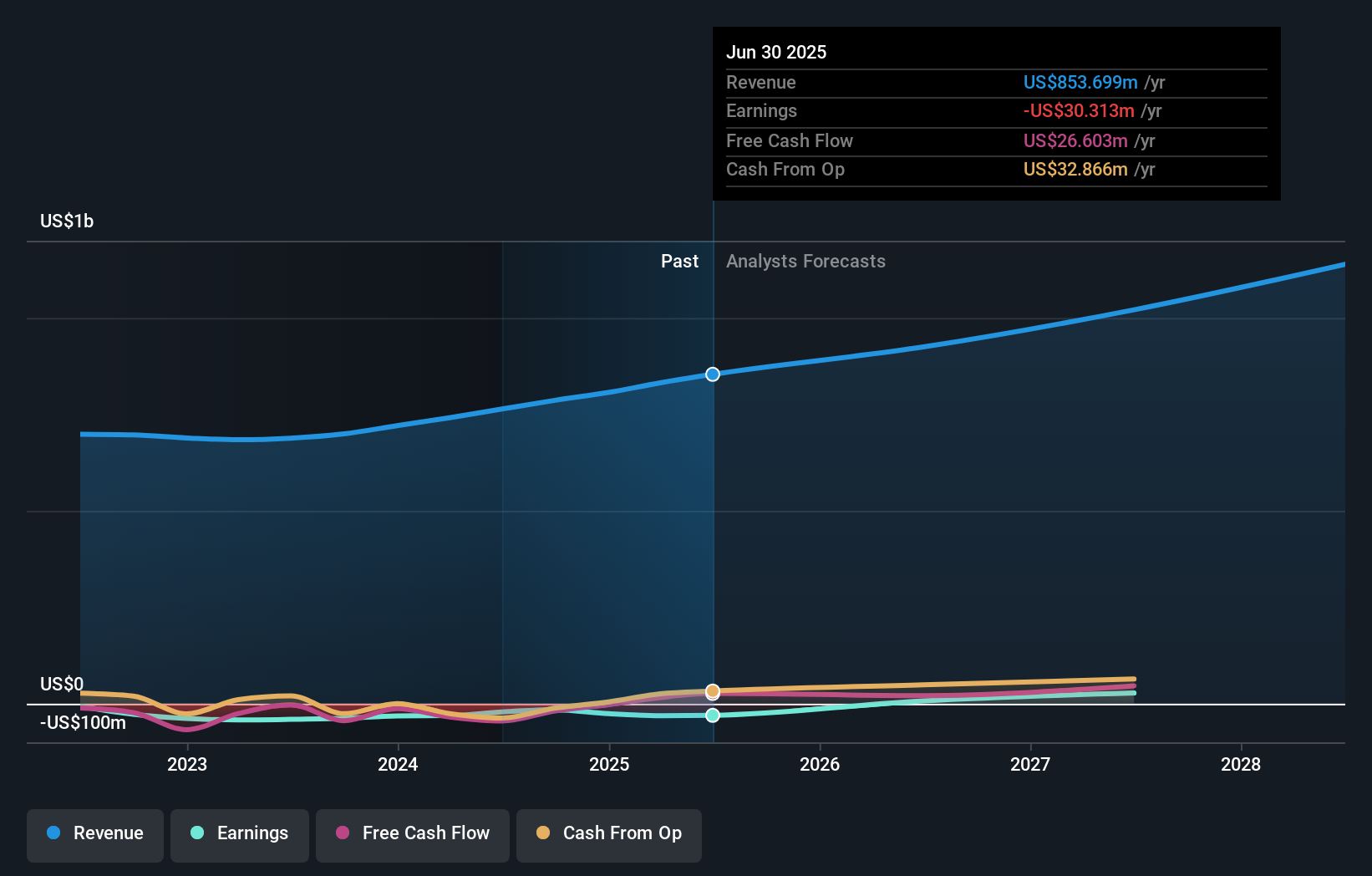Click the Cash From Op orange data point

(713, 691)
